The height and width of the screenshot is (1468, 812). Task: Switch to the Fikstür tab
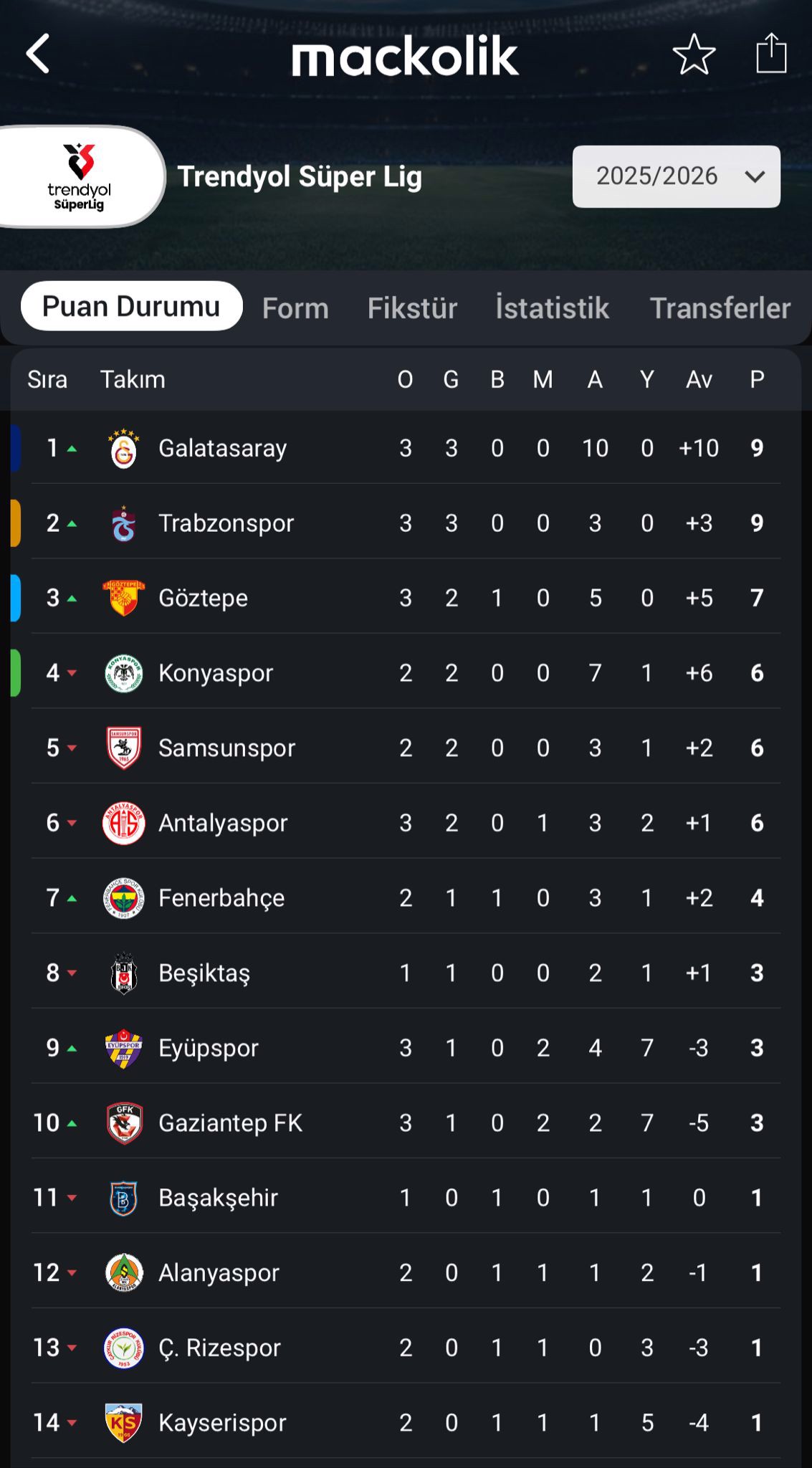click(x=412, y=308)
